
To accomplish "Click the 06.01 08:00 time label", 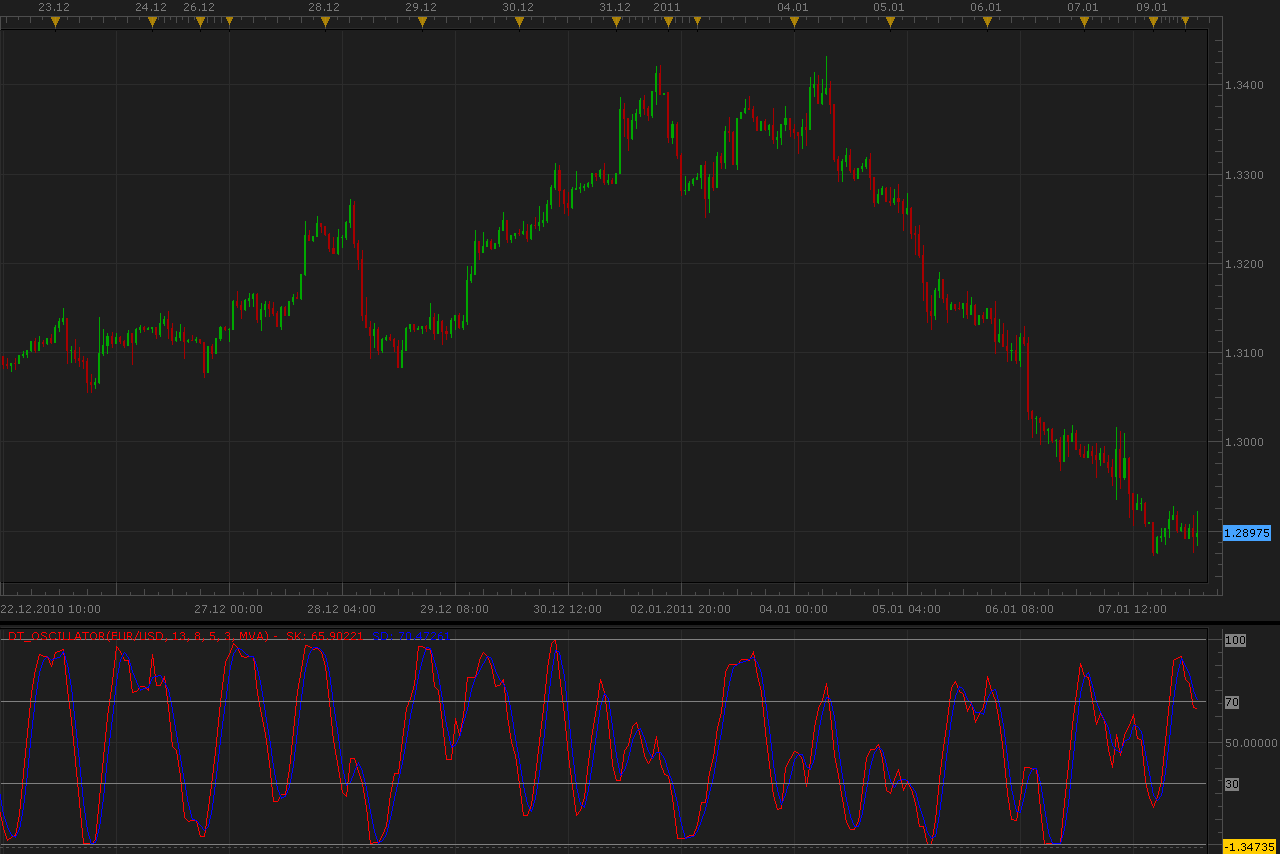I will (1020, 608).
